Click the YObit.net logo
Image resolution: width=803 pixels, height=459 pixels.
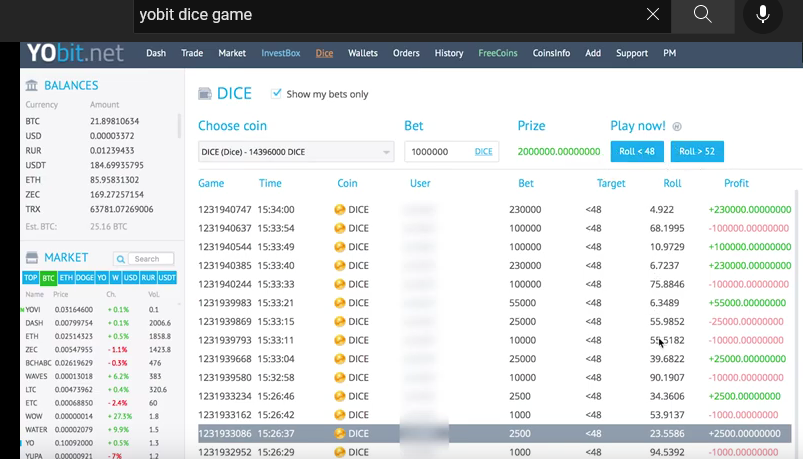click(75, 53)
